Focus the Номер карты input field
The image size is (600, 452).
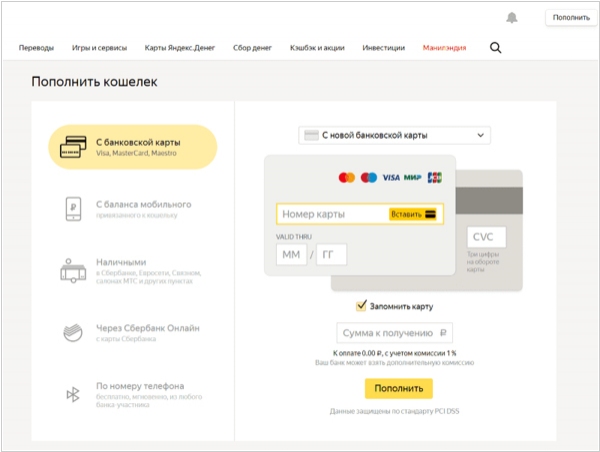(x=360, y=214)
